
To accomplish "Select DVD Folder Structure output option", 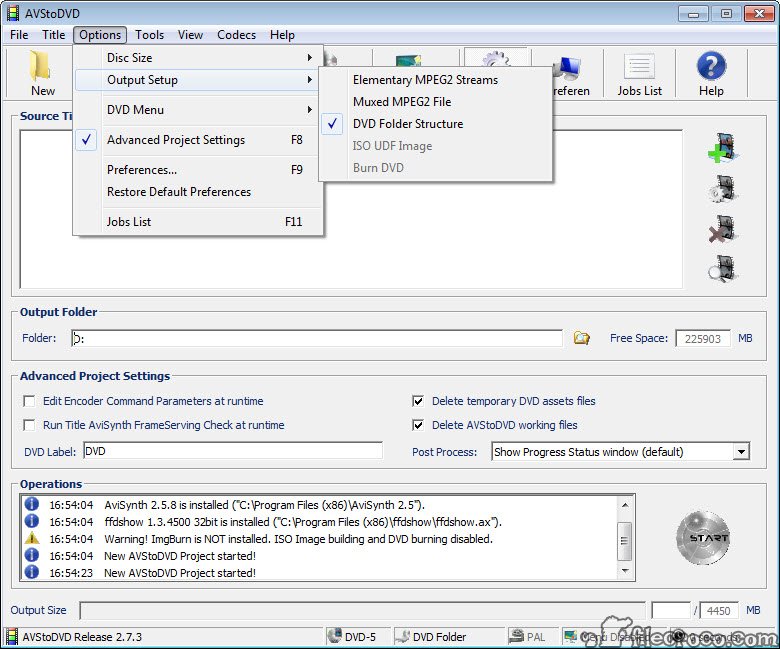I will tap(435, 124).
